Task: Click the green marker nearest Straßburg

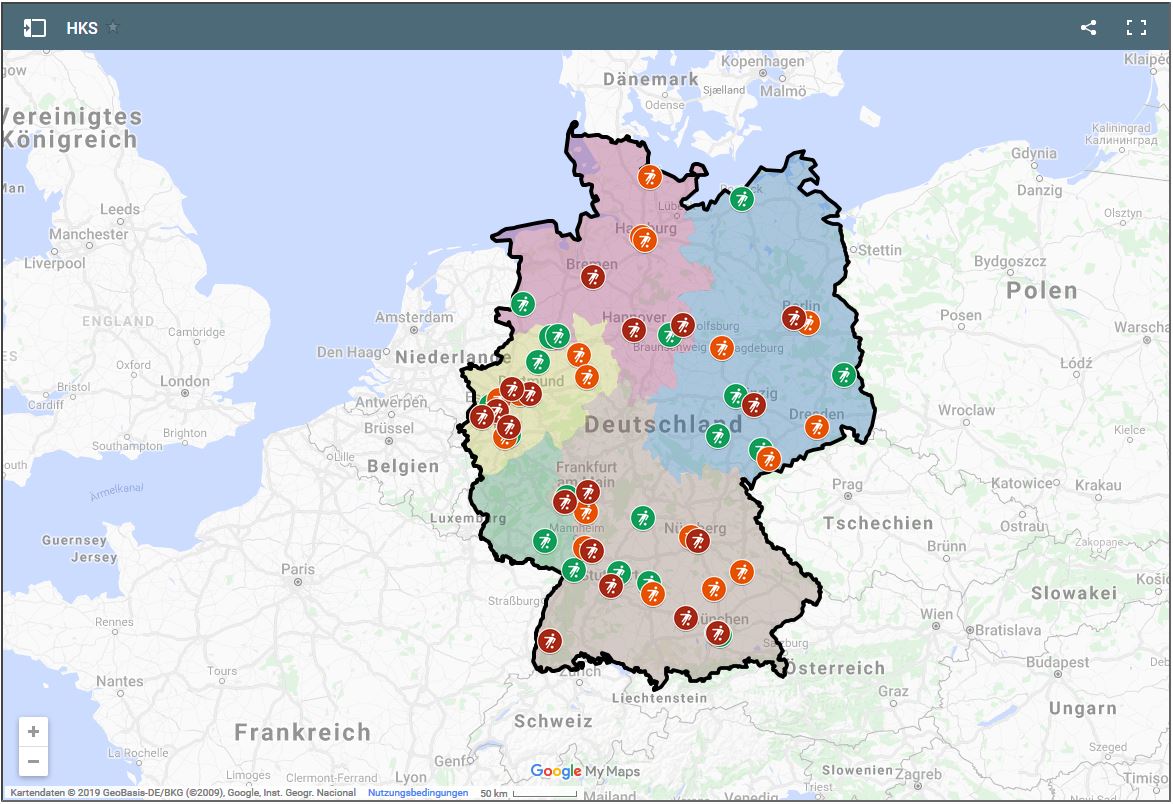Action: (x=574, y=570)
